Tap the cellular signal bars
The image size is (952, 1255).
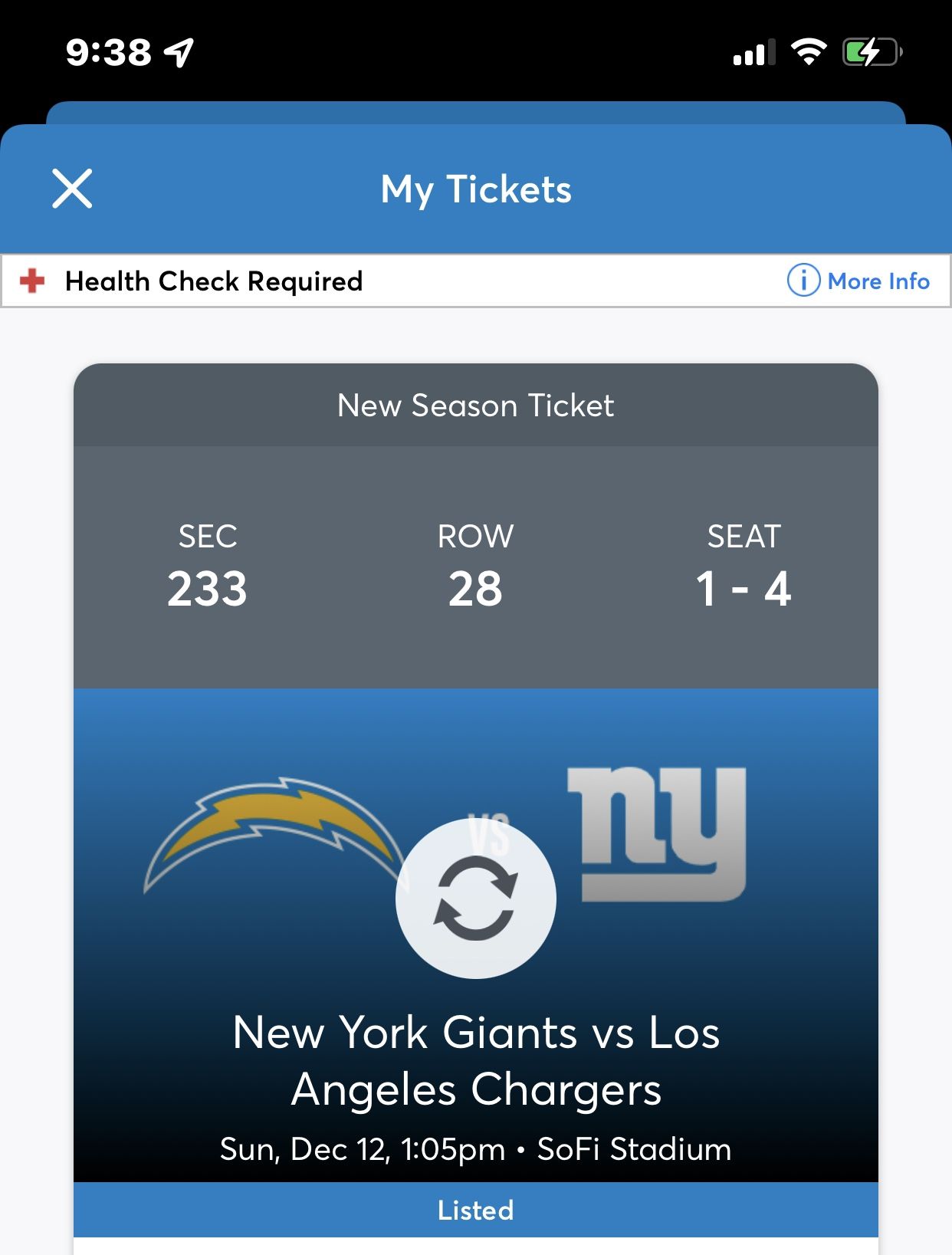(753, 53)
